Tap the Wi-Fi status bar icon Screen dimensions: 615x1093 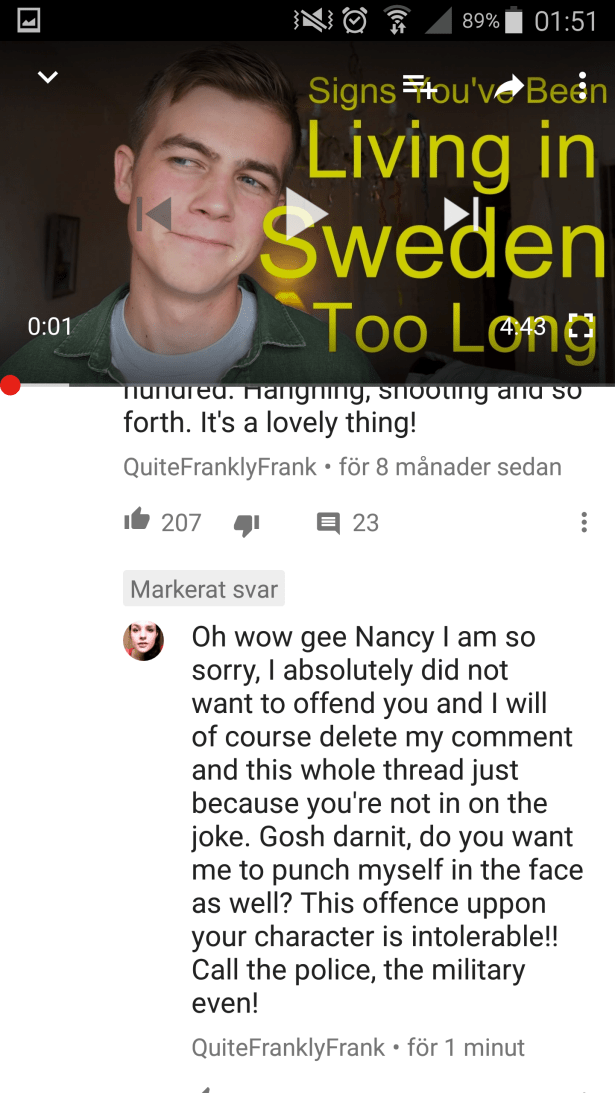tap(395, 21)
